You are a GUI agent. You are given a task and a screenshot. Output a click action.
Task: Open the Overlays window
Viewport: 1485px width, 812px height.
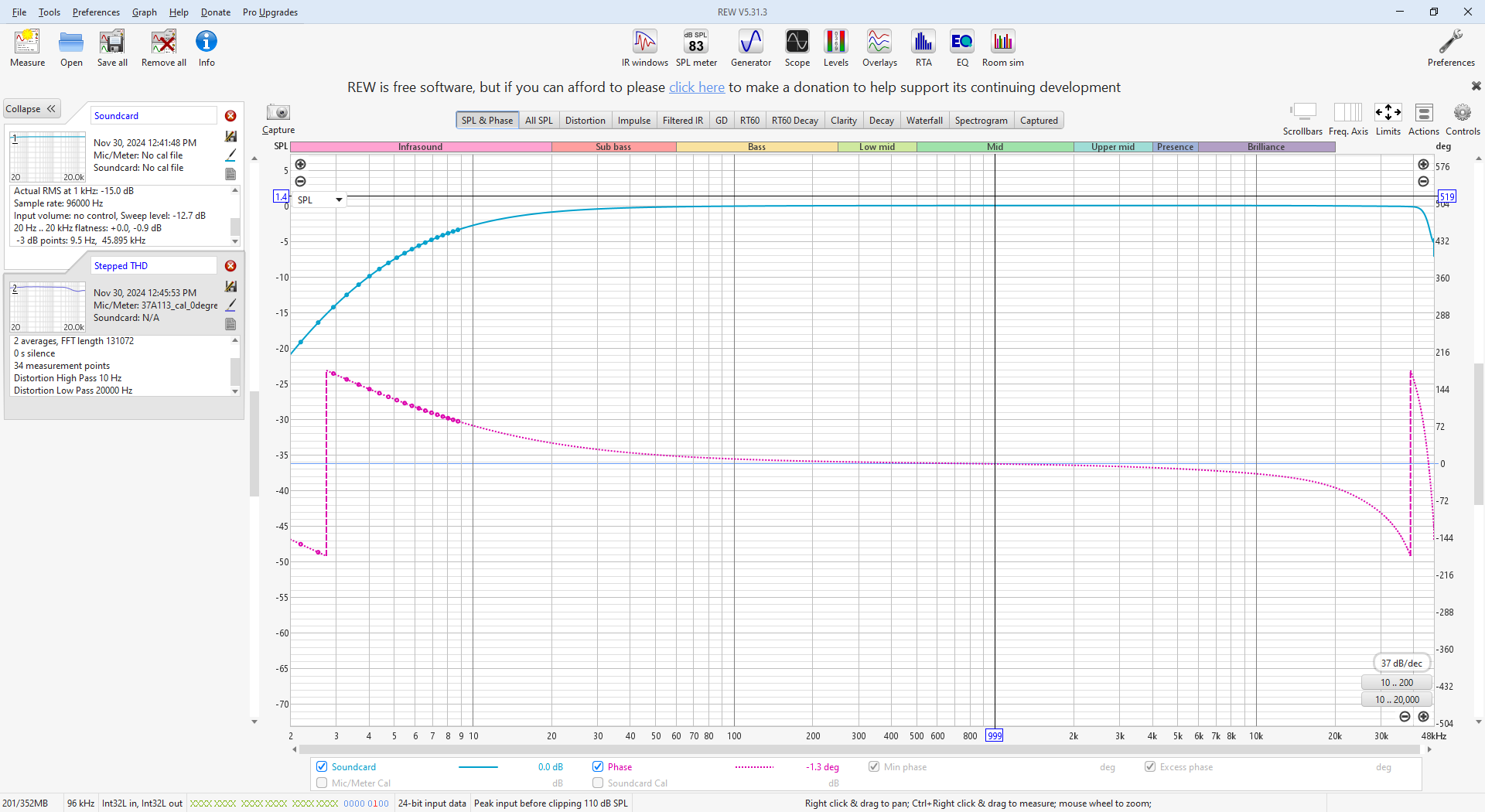click(879, 48)
